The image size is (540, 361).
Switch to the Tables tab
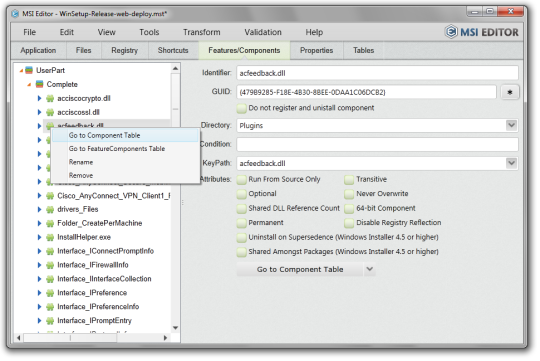click(x=364, y=51)
